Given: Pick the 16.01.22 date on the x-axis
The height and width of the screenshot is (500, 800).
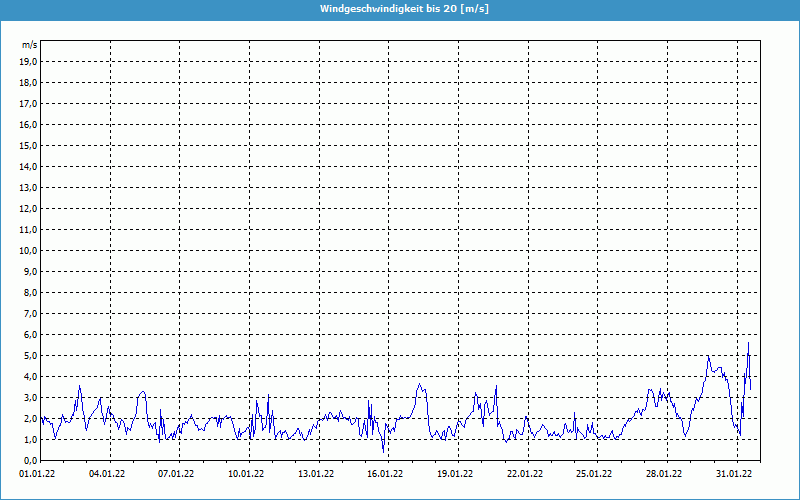Looking at the screenshot, I should click(x=386, y=475).
